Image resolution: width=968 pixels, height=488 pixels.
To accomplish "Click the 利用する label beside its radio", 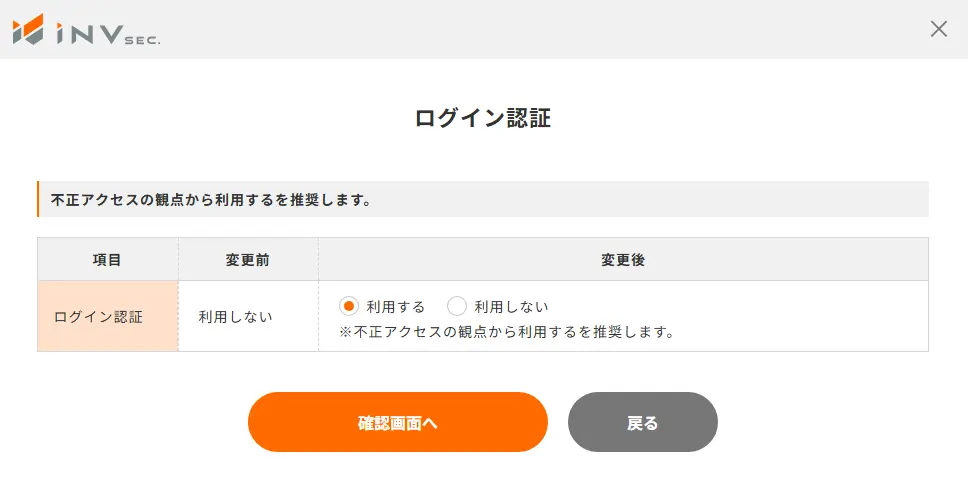I will coord(395,307).
